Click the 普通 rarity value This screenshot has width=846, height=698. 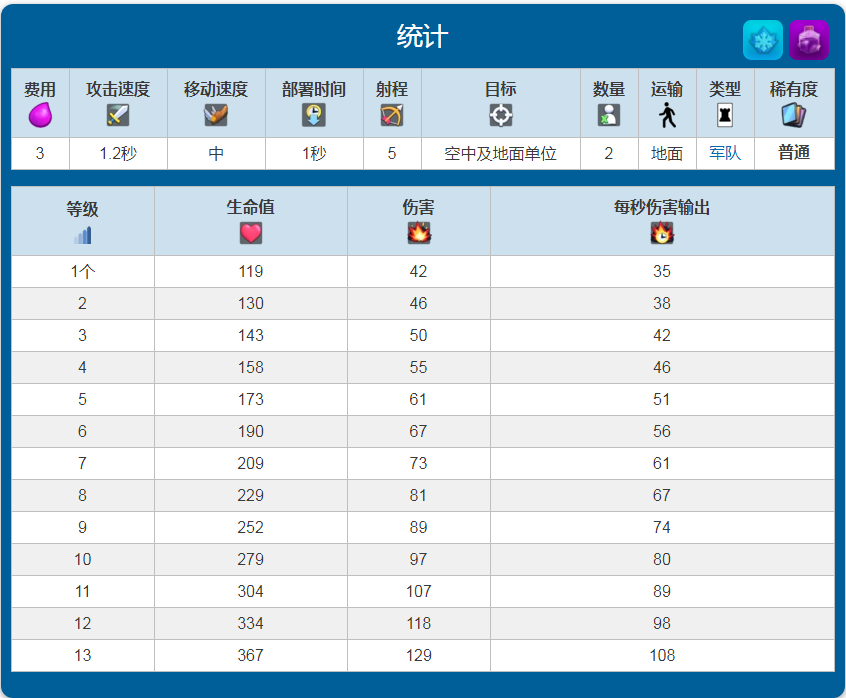(x=794, y=153)
